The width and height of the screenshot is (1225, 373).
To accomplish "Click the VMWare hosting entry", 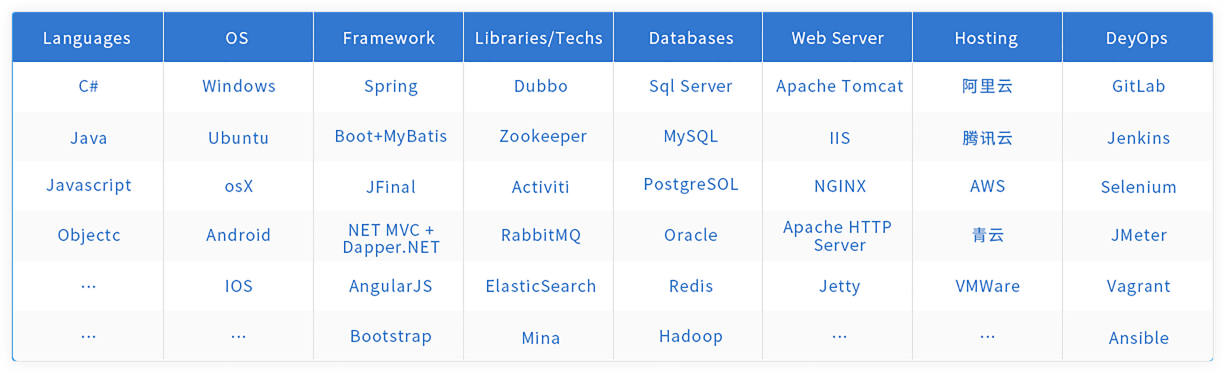I will [988, 286].
